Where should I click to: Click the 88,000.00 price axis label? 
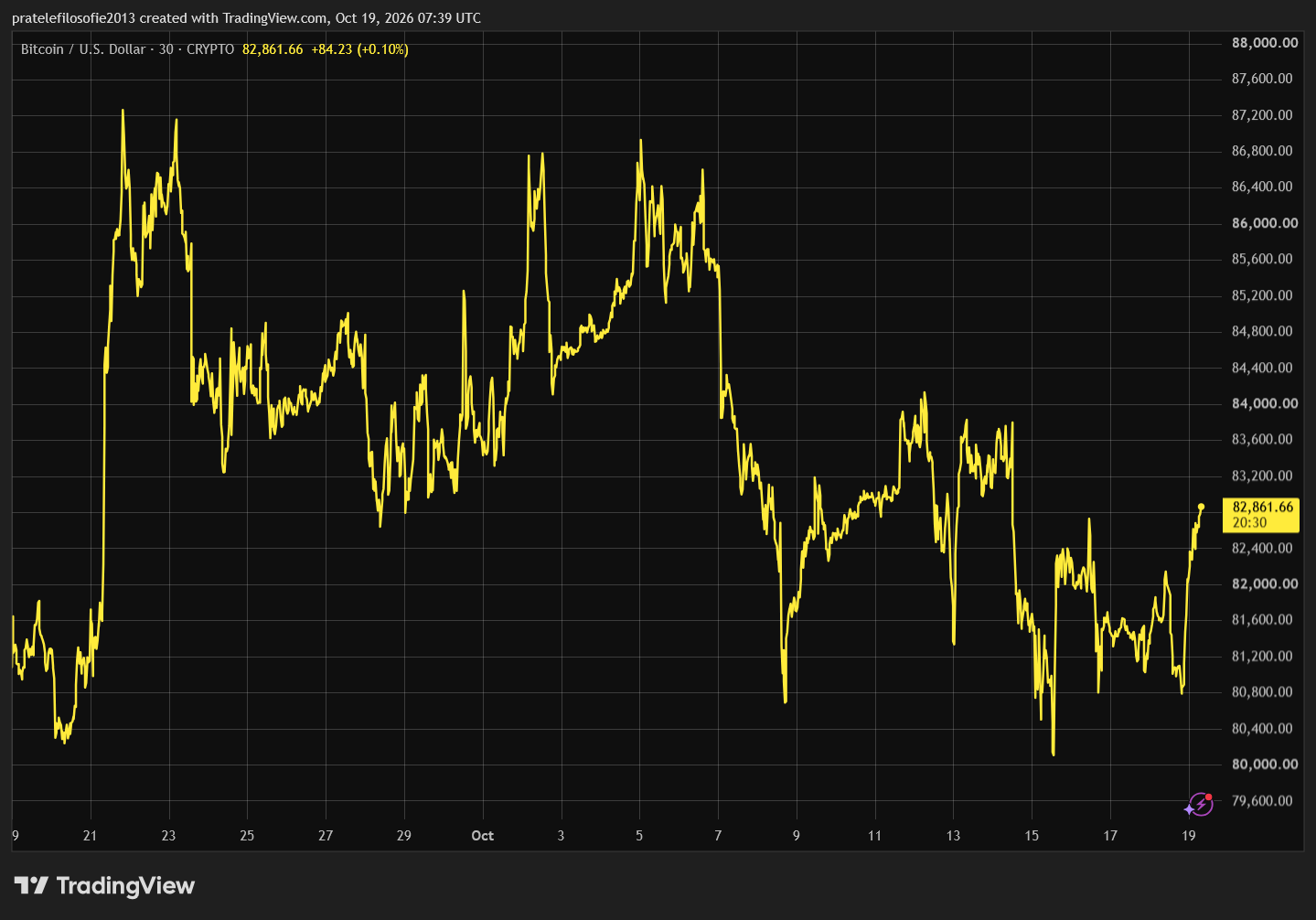[x=1265, y=43]
